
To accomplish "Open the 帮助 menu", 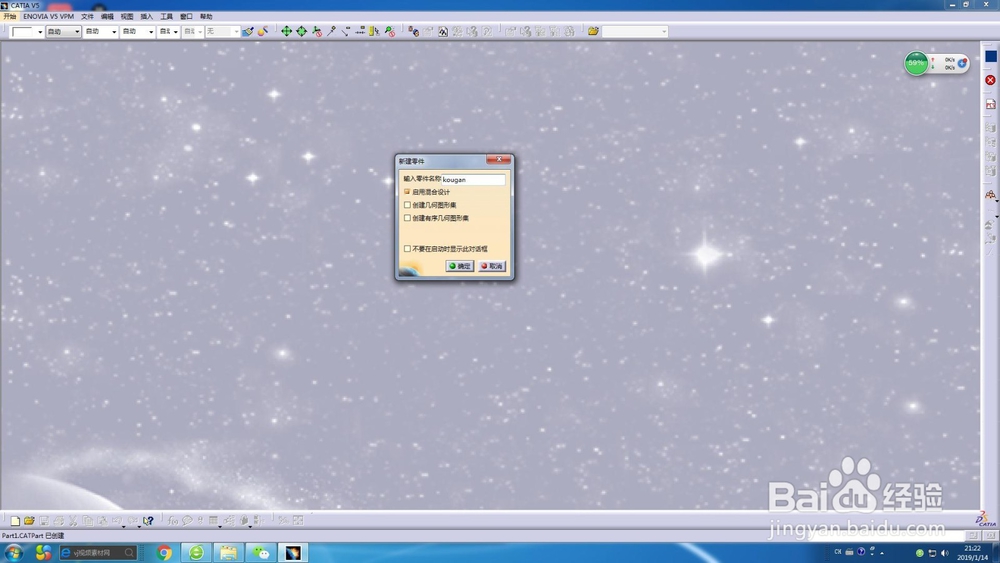I will coord(206,17).
